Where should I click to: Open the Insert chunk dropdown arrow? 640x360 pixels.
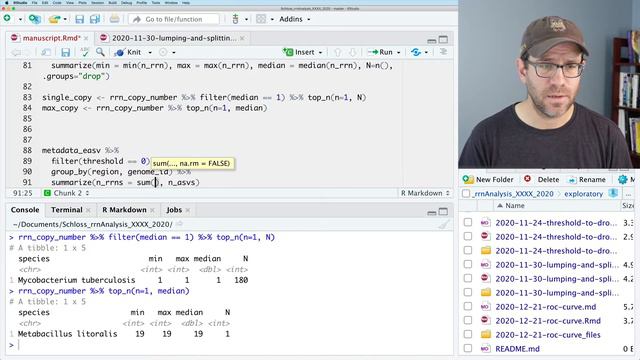coord(320,52)
